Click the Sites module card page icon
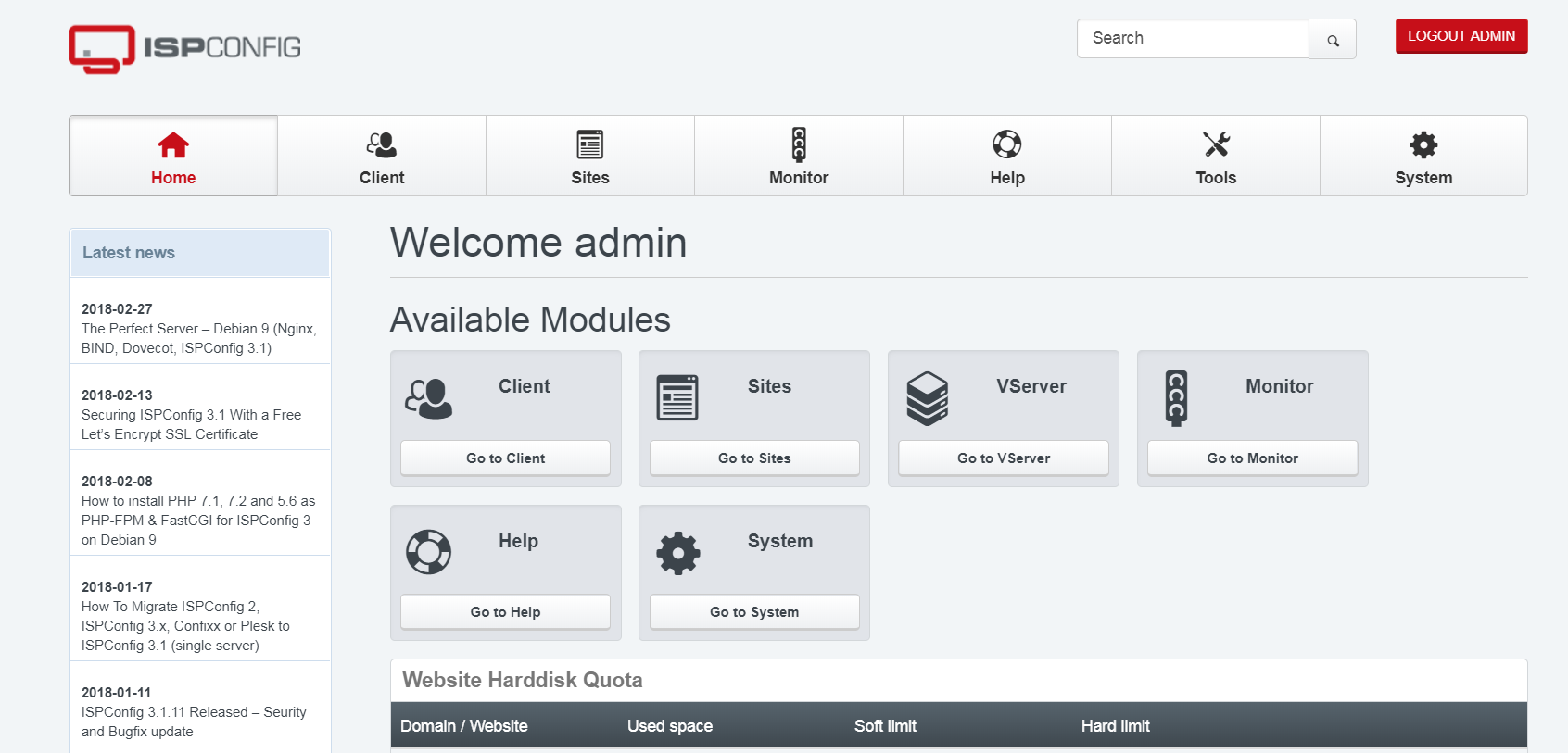Viewport: 1568px width, 753px height. pyautogui.click(x=677, y=397)
